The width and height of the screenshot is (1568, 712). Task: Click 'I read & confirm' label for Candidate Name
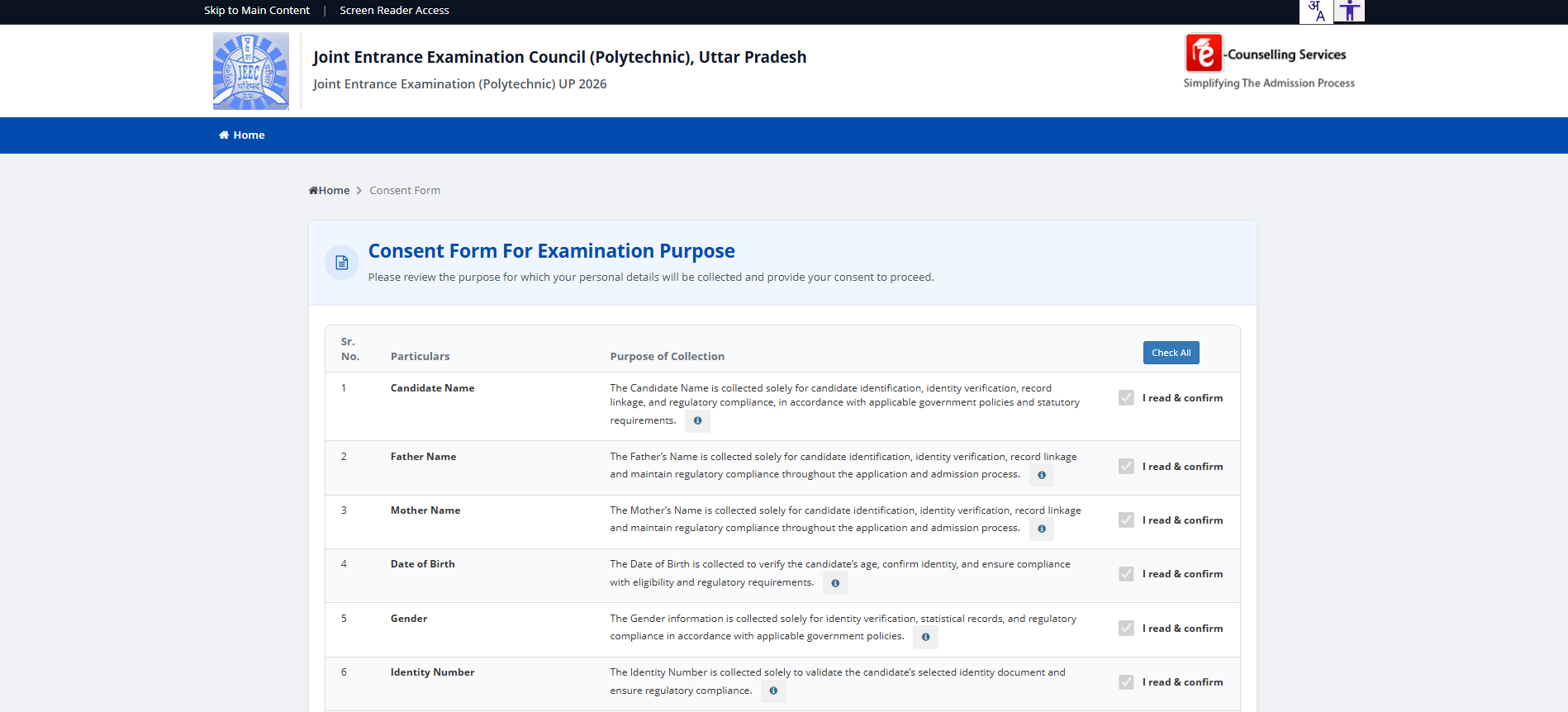(x=1182, y=398)
